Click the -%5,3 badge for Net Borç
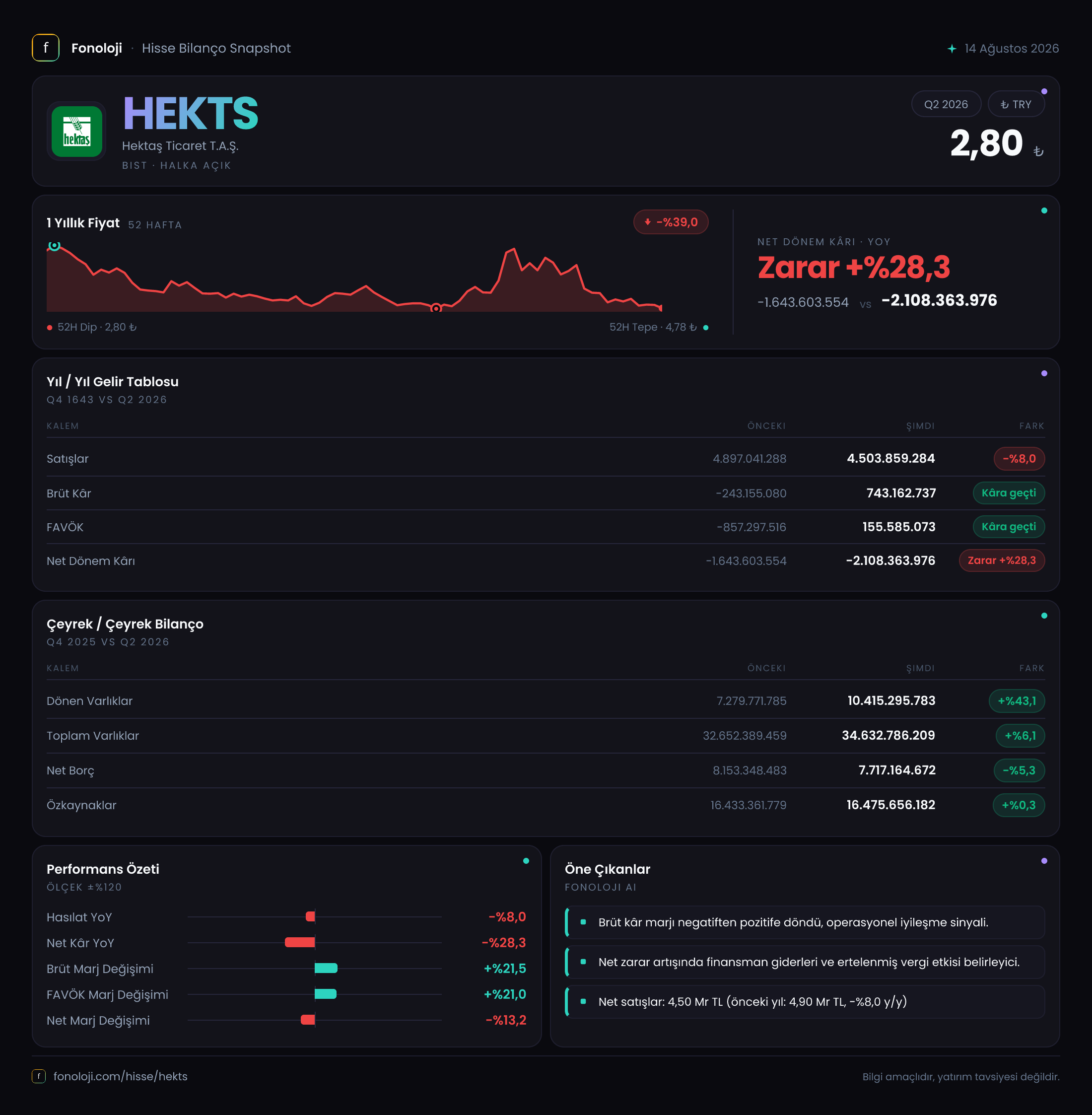1092x1115 pixels. click(1019, 770)
